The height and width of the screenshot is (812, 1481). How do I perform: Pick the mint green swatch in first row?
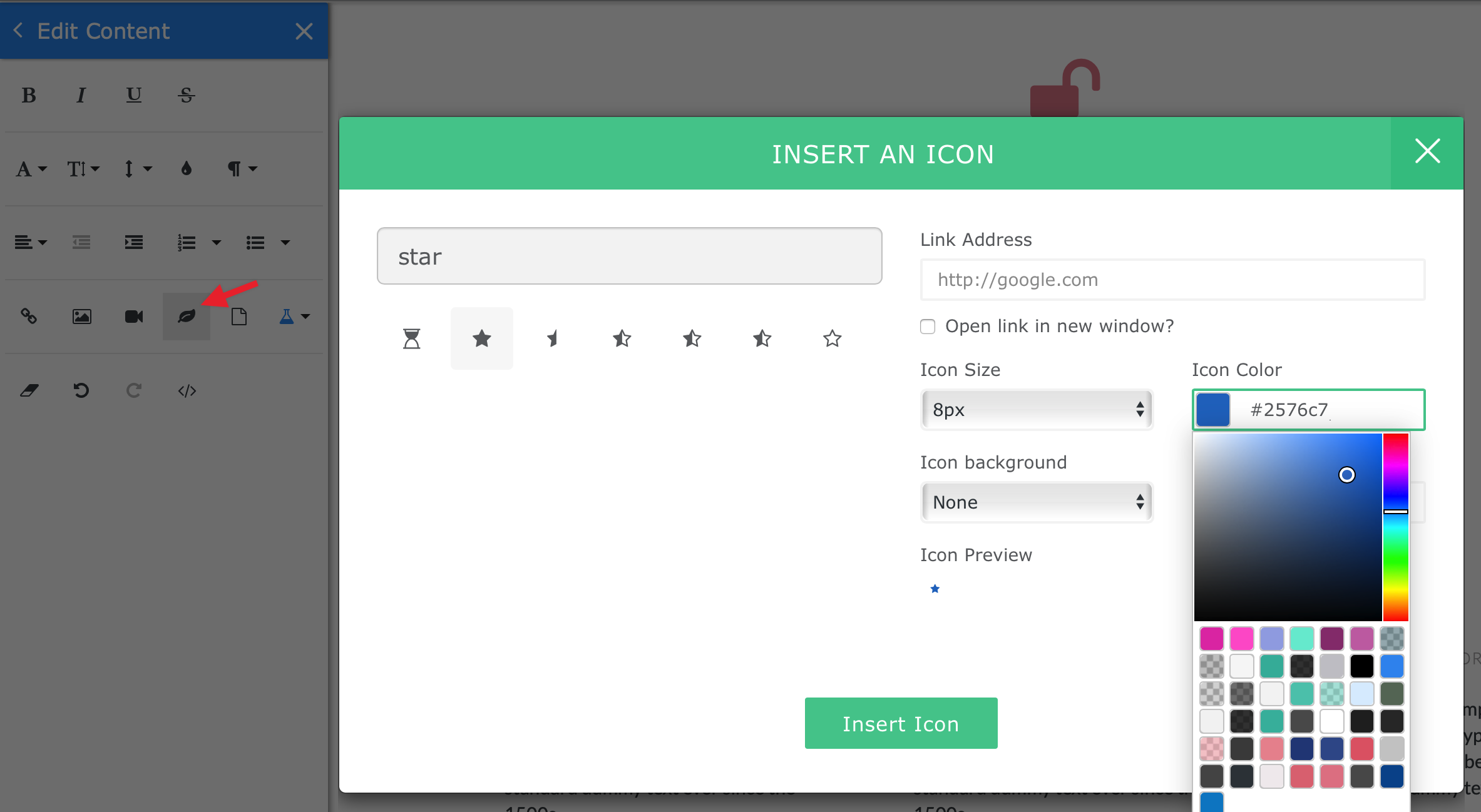tap(1302, 639)
